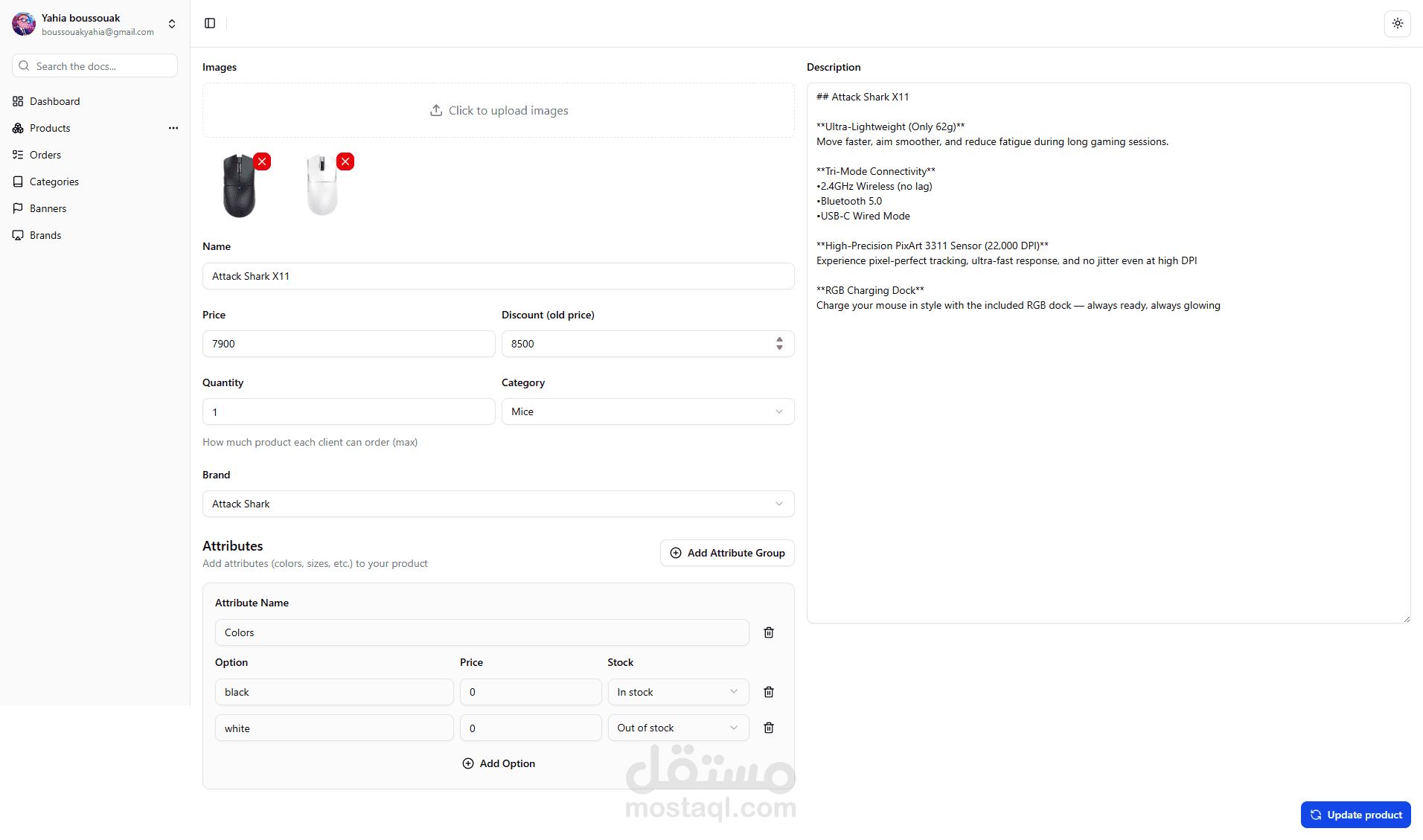Open the In stock dropdown for black
The height and width of the screenshot is (840, 1423).
[x=678, y=692]
